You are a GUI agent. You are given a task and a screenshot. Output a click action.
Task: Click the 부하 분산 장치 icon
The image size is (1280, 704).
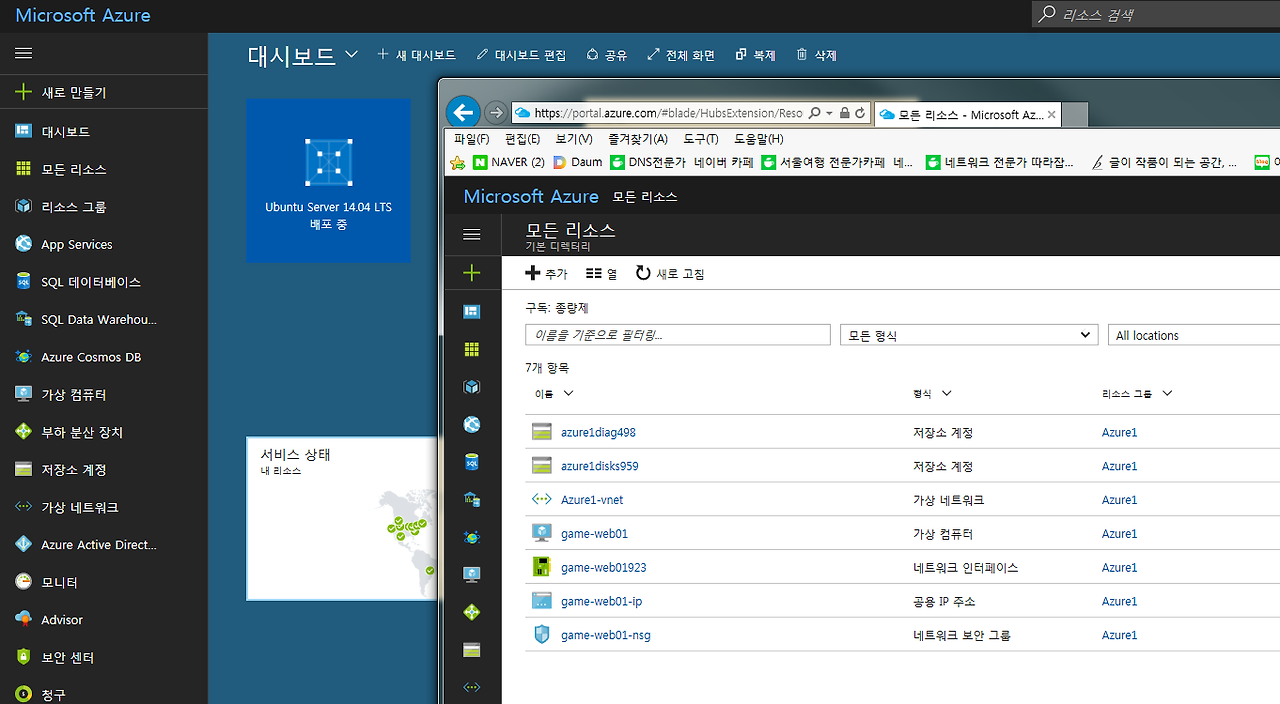click(24, 432)
